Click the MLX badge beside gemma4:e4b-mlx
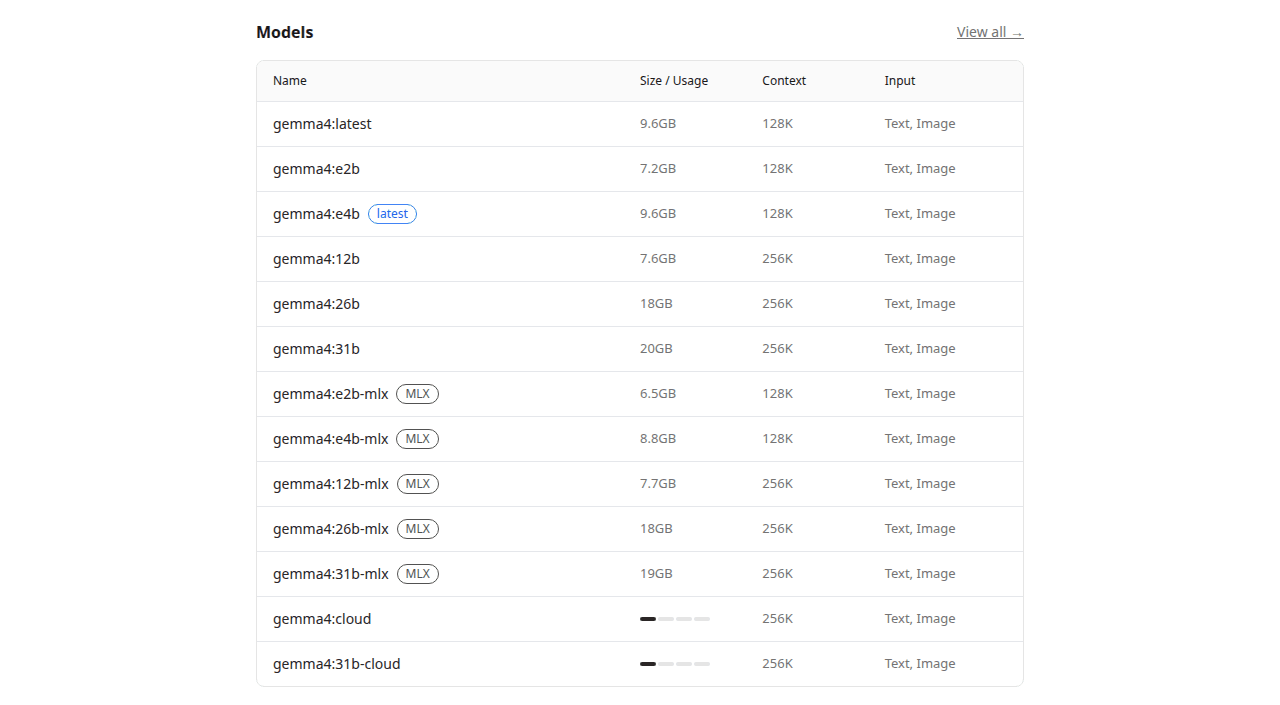Viewport: 1280px width, 705px height. (x=417, y=439)
